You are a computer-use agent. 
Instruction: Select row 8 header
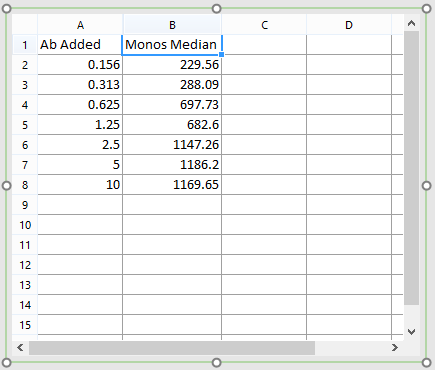point(25,185)
